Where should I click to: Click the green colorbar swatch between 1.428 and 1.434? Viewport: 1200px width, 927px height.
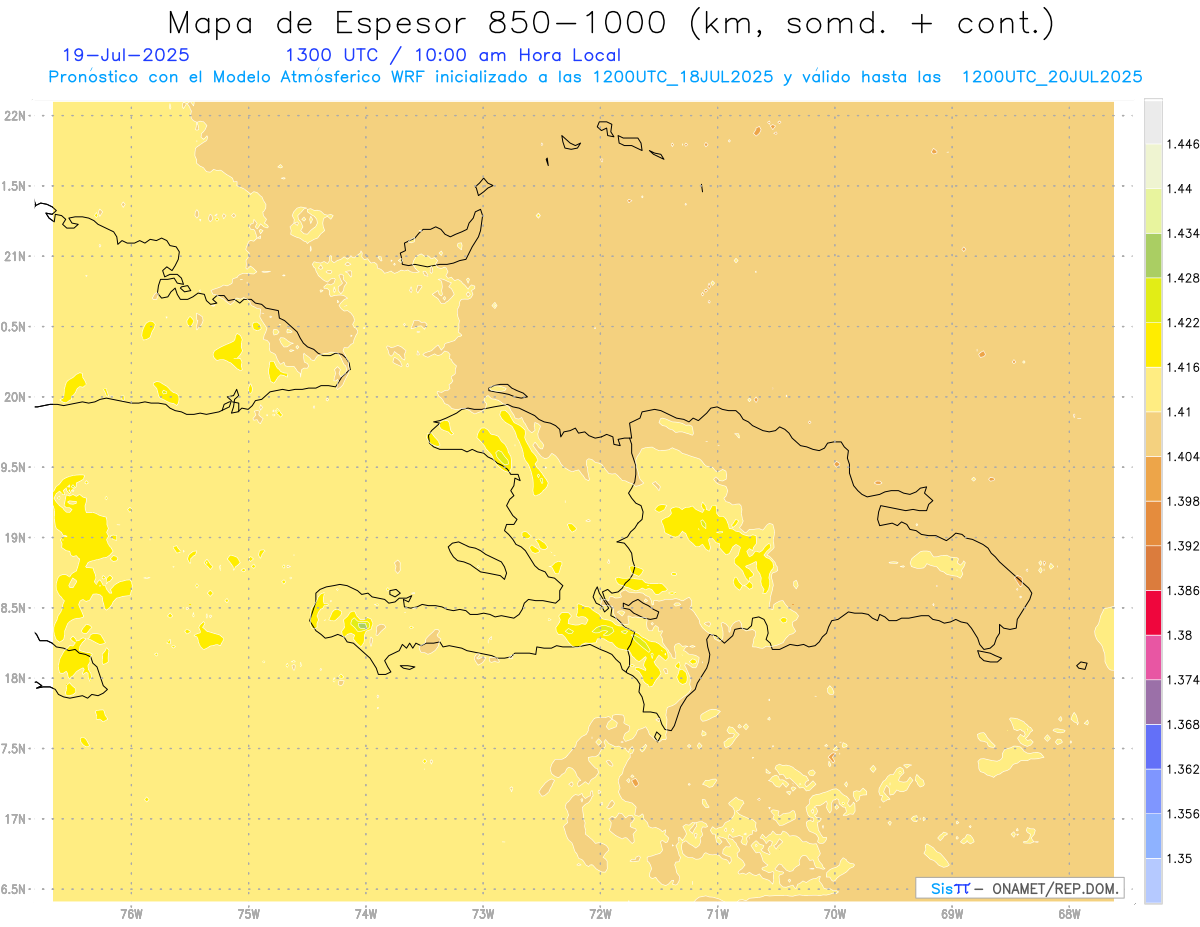pyautogui.click(x=1153, y=256)
